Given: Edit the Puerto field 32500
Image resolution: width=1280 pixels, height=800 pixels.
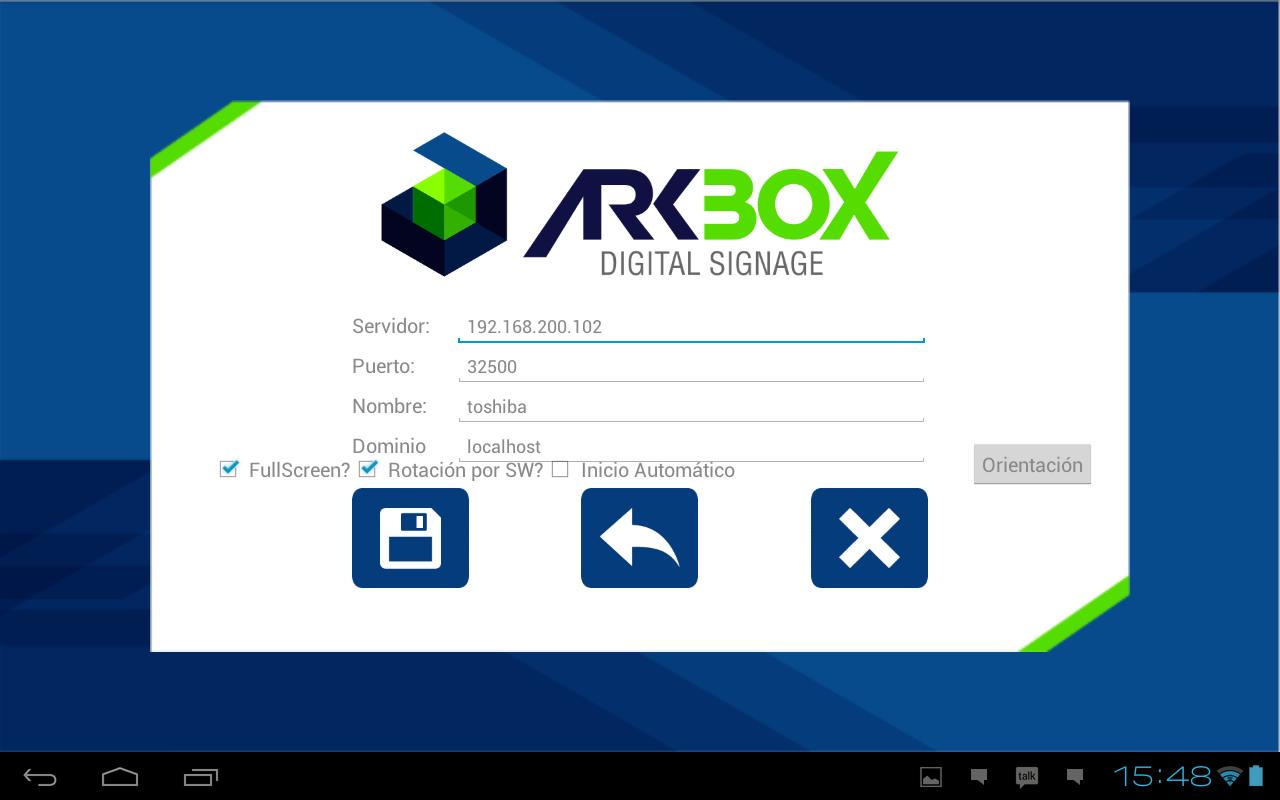Looking at the screenshot, I should point(691,367).
